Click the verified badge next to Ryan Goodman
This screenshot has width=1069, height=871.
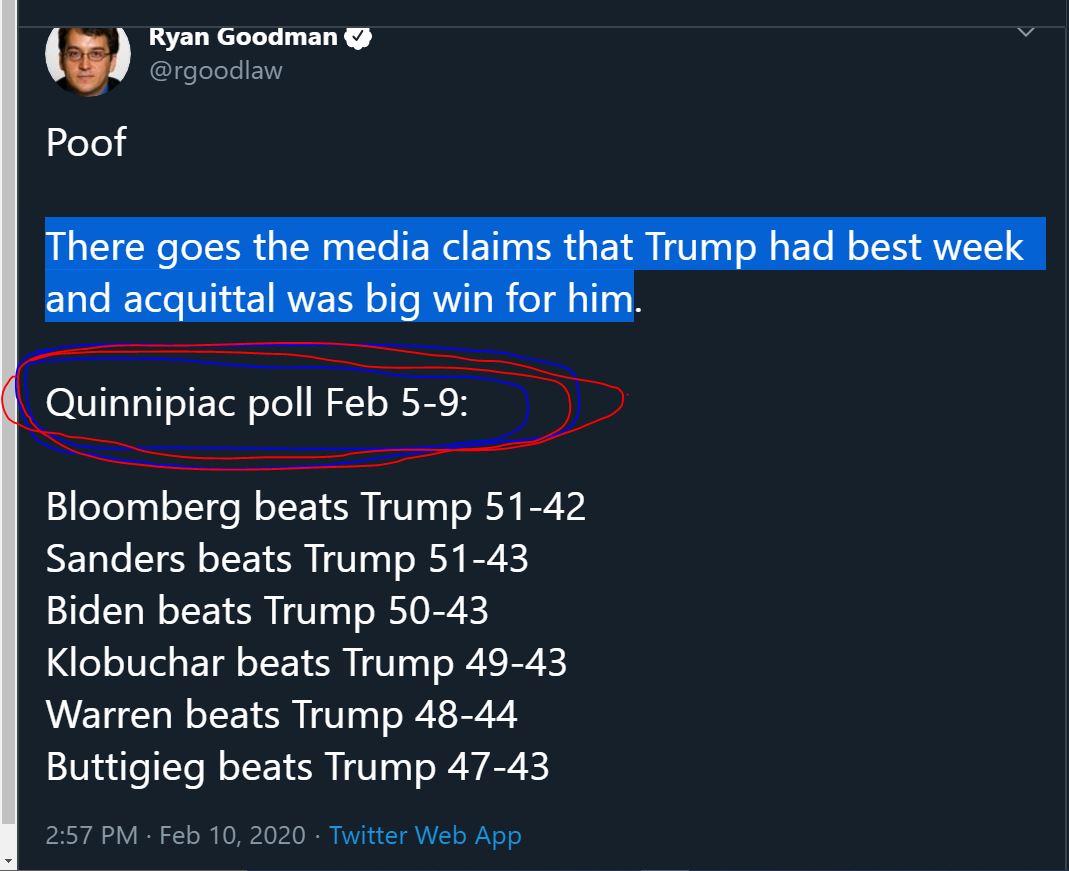point(358,37)
